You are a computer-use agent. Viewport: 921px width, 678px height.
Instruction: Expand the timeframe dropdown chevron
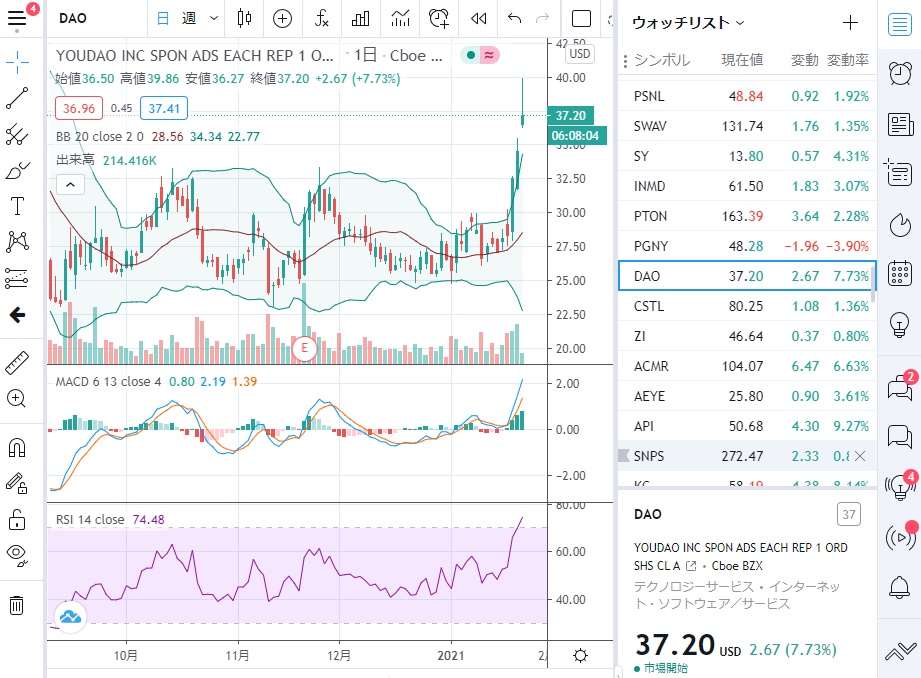coord(214,18)
